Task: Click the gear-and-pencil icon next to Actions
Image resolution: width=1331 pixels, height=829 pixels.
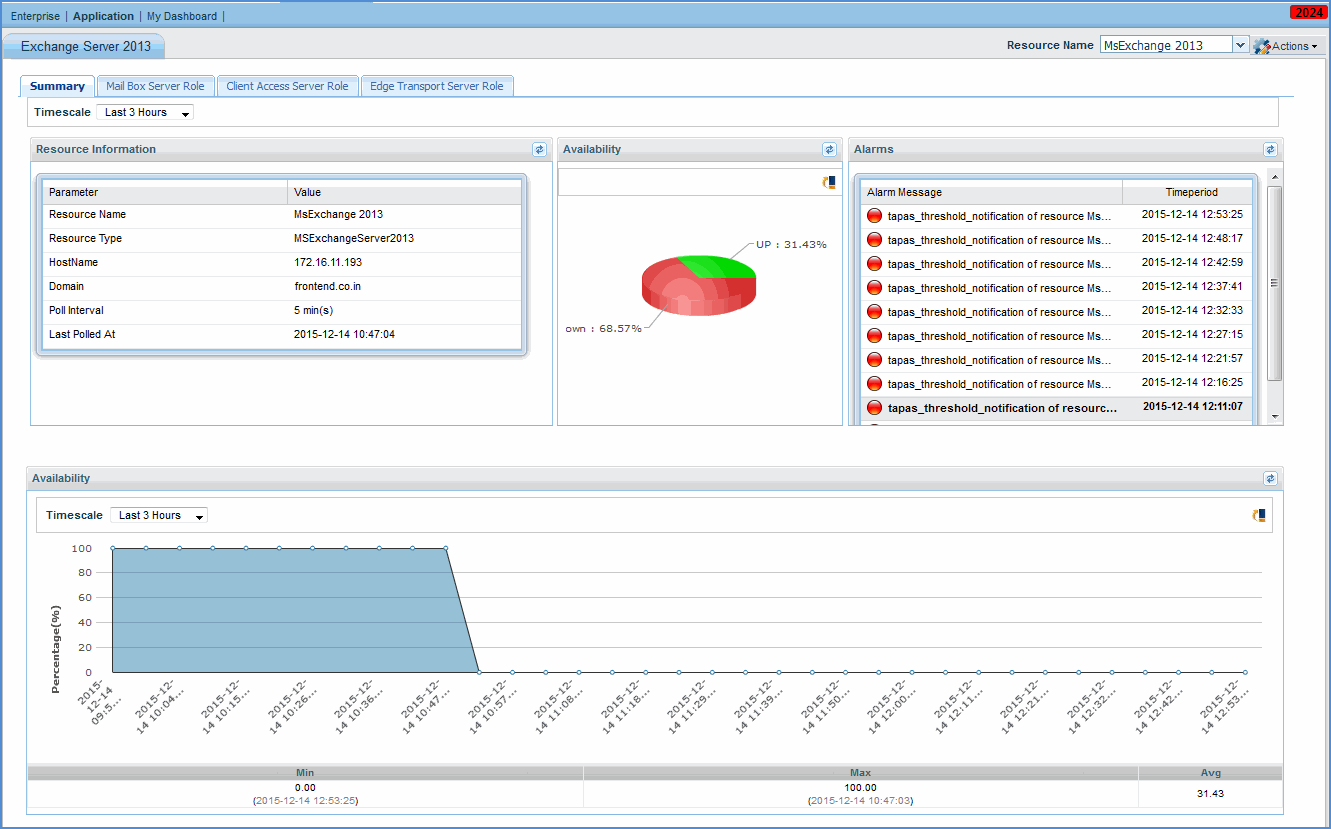Action: click(x=1261, y=45)
